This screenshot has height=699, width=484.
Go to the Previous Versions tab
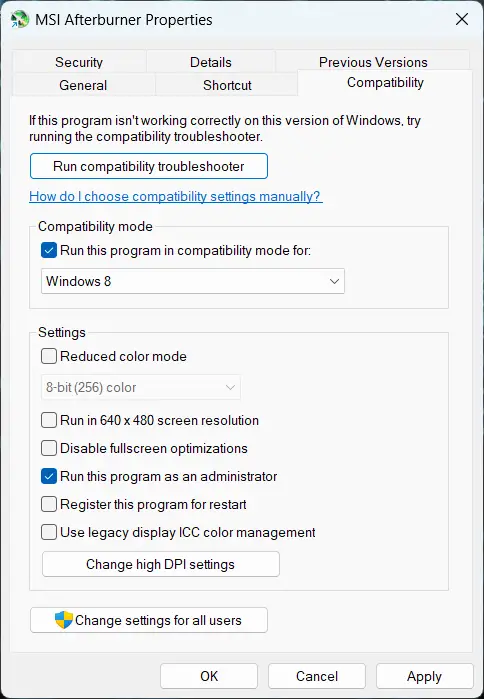373,61
